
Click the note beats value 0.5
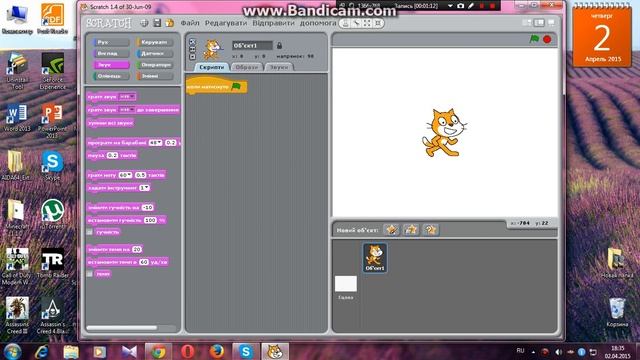(x=140, y=175)
